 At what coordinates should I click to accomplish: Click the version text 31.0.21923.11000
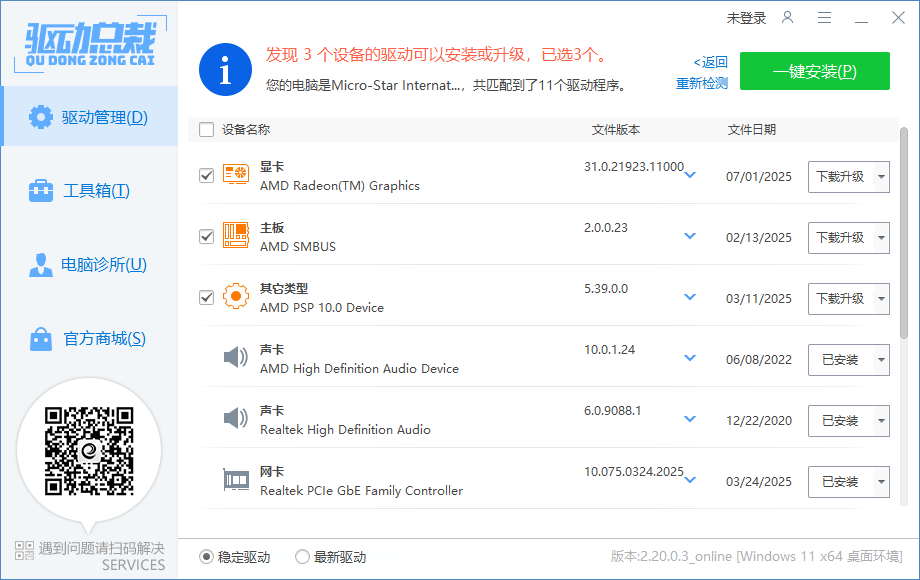[634, 167]
